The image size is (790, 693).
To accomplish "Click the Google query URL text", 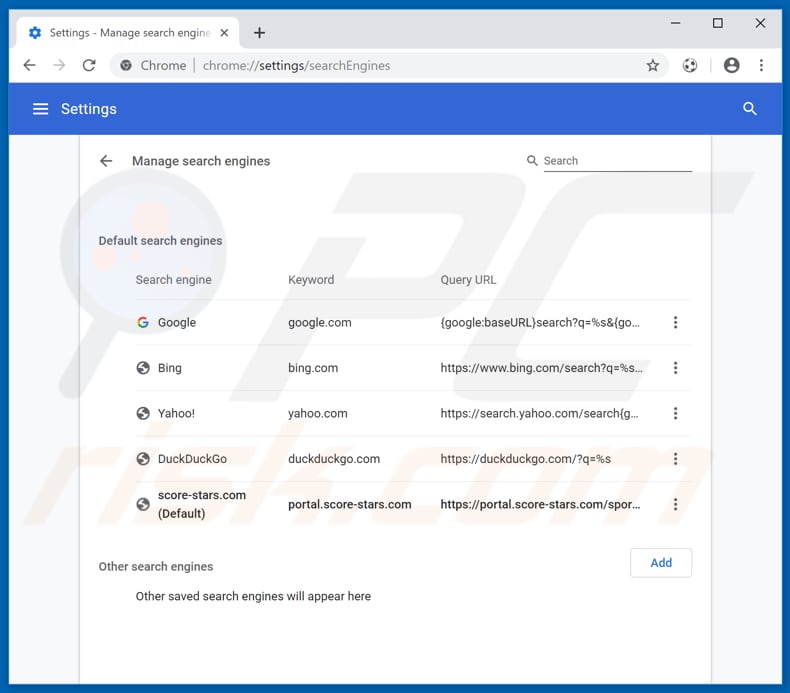I will (540, 323).
